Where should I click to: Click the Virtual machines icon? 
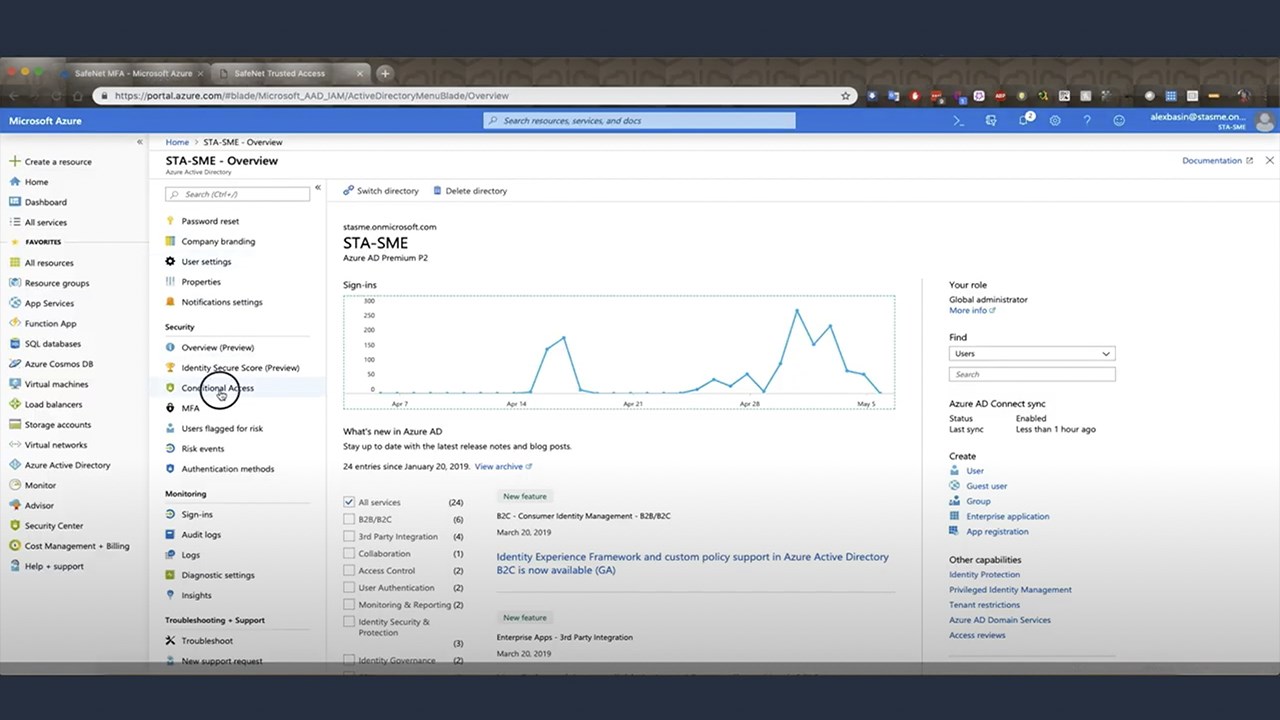pyautogui.click(x=14, y=384)
